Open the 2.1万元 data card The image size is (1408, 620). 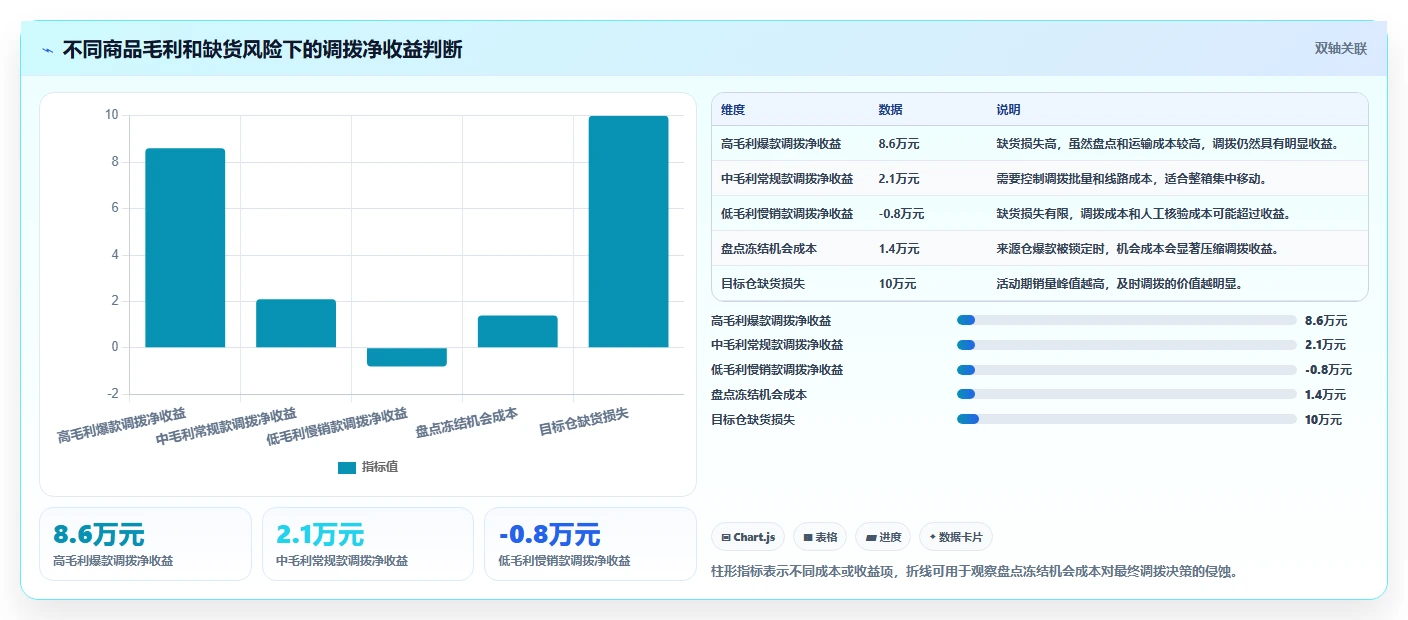[x=367, y=544]
